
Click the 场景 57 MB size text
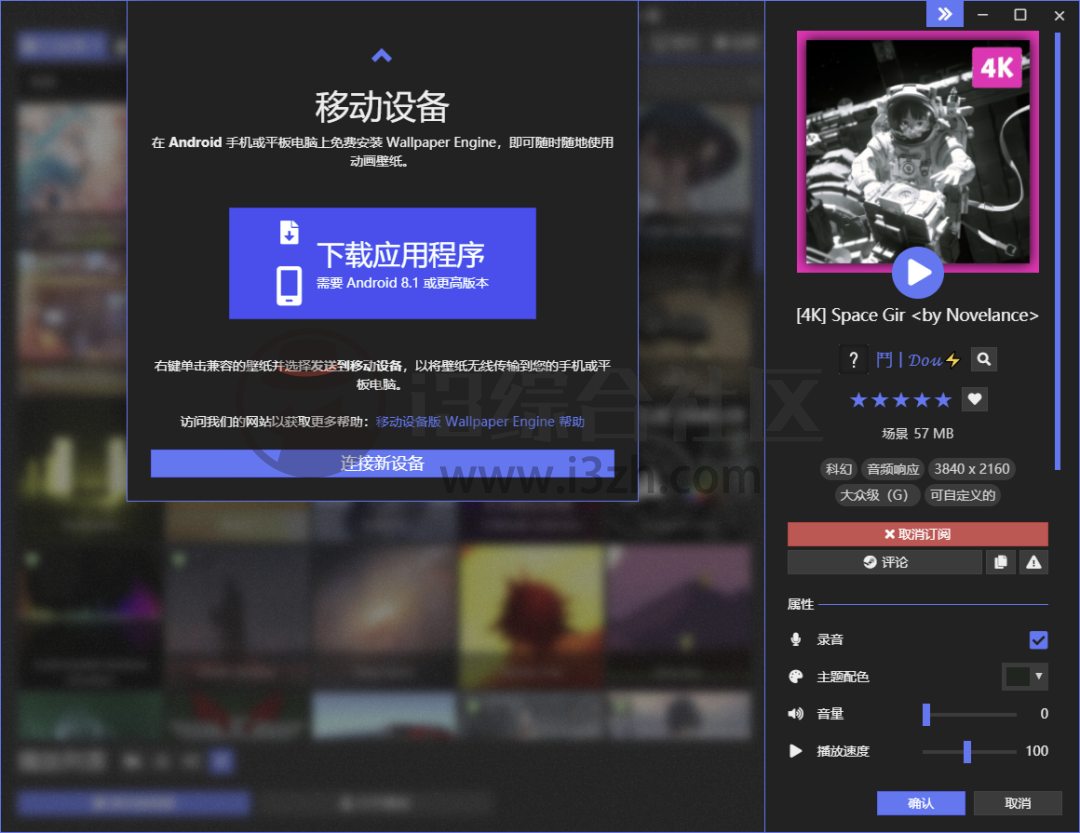917,434
